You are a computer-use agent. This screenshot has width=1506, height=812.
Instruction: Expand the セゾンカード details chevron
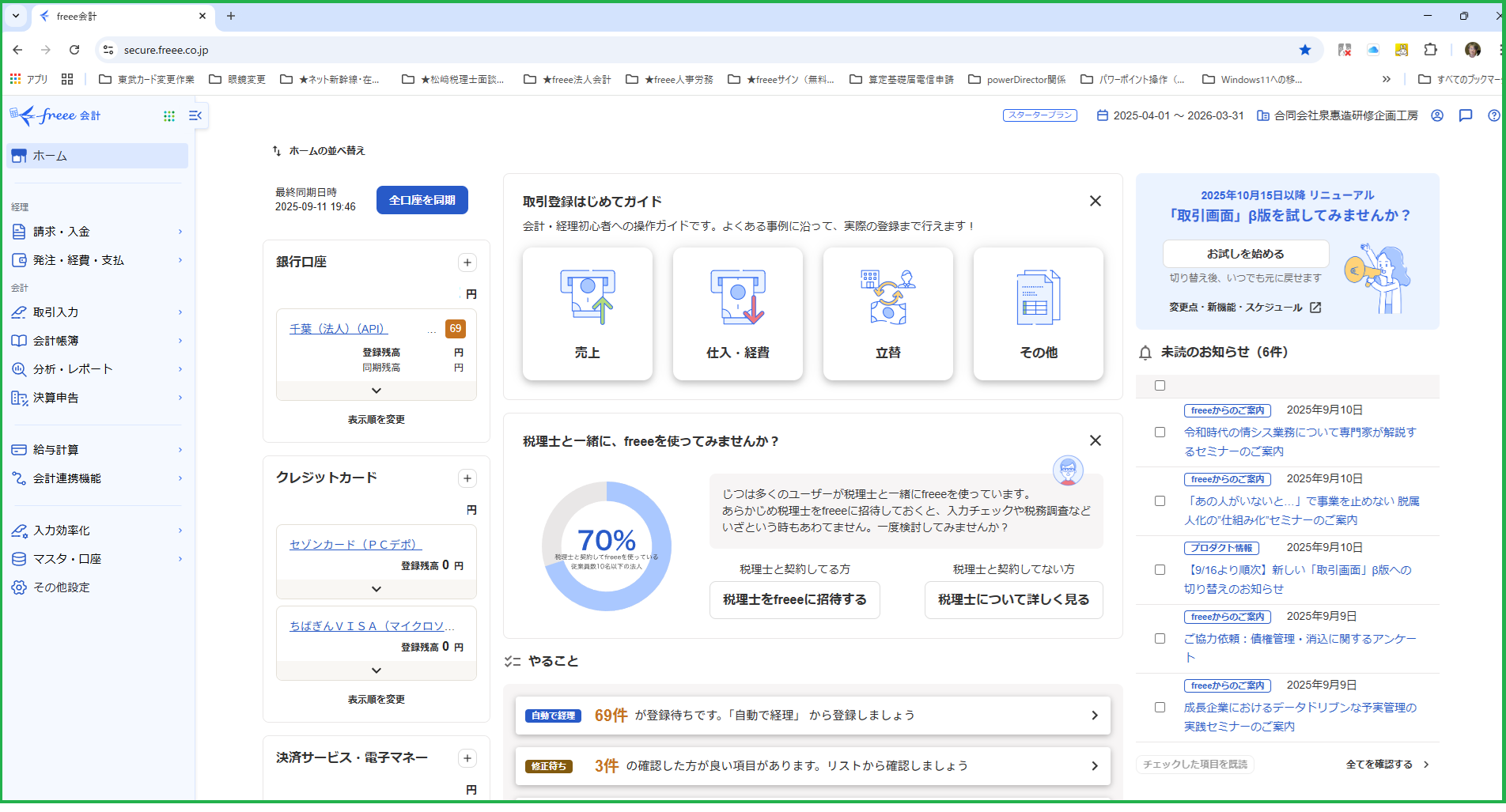376,589
